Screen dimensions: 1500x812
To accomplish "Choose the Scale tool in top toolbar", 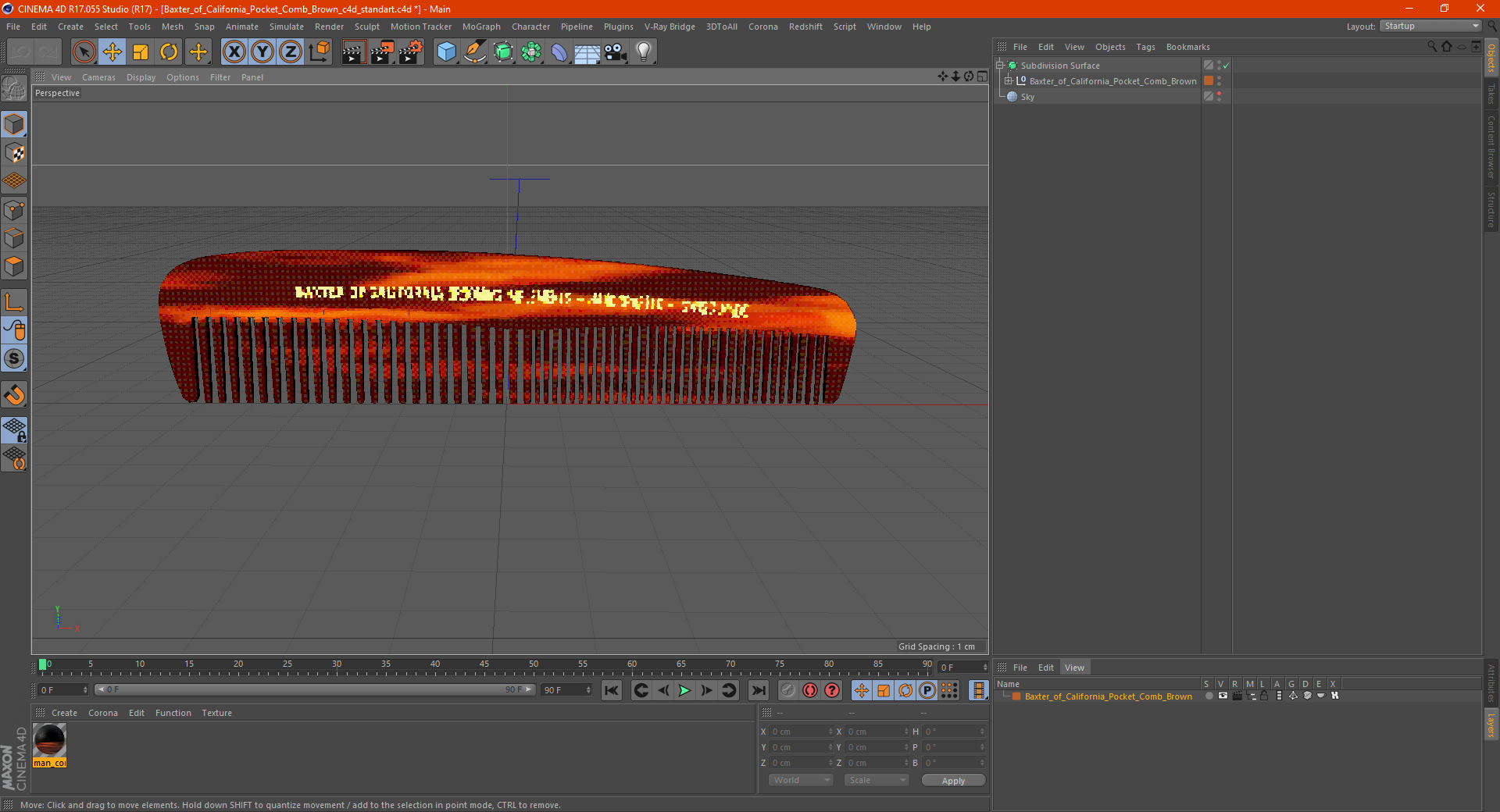I will [x=141, y=52].
